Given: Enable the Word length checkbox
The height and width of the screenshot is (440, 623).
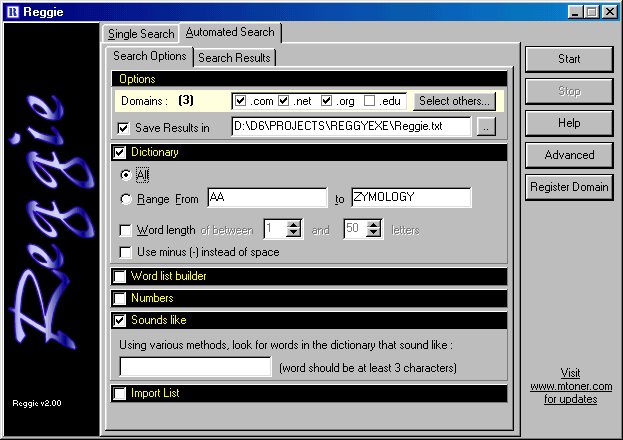Looking at the screenshot, I should (x=126, y=230).
